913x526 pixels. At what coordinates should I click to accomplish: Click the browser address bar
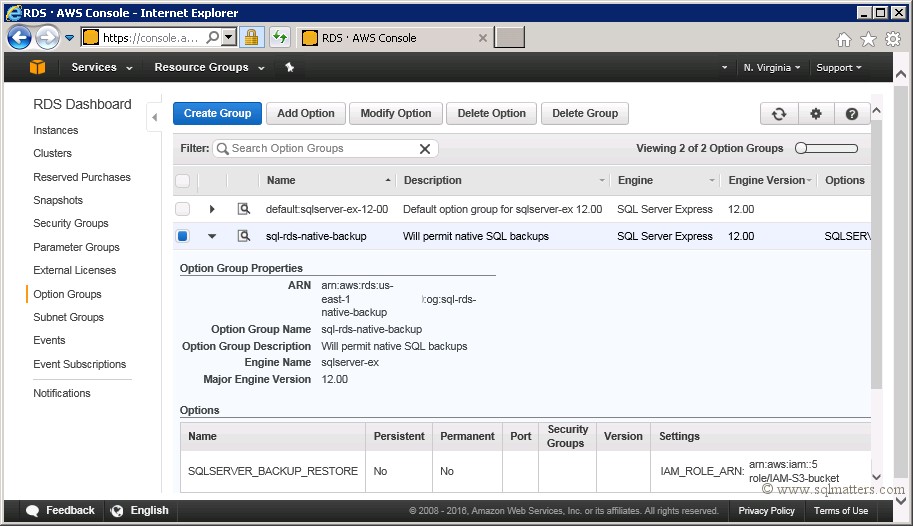(x=150, y=38)
